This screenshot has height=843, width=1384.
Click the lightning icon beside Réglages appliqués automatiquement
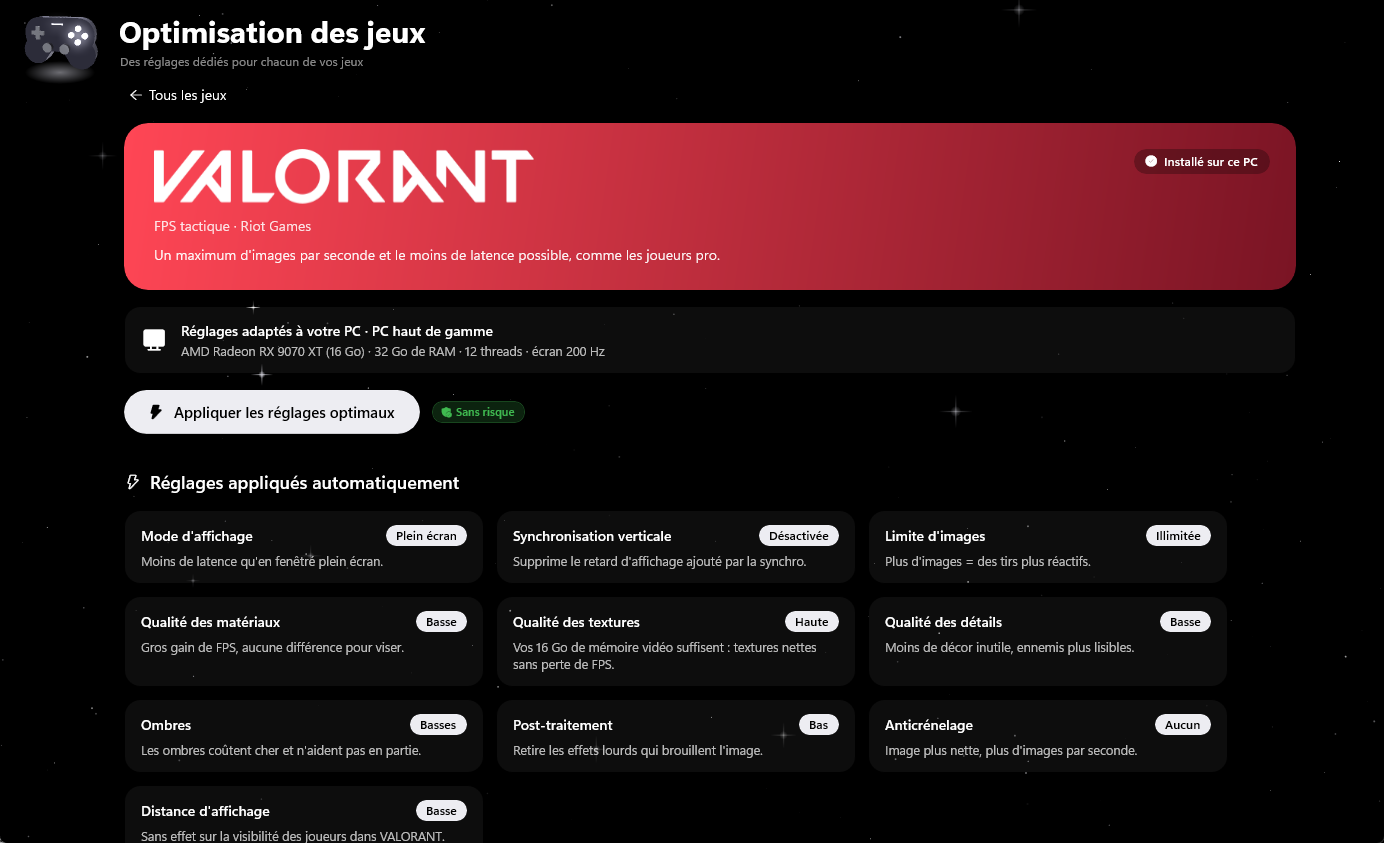133,483
